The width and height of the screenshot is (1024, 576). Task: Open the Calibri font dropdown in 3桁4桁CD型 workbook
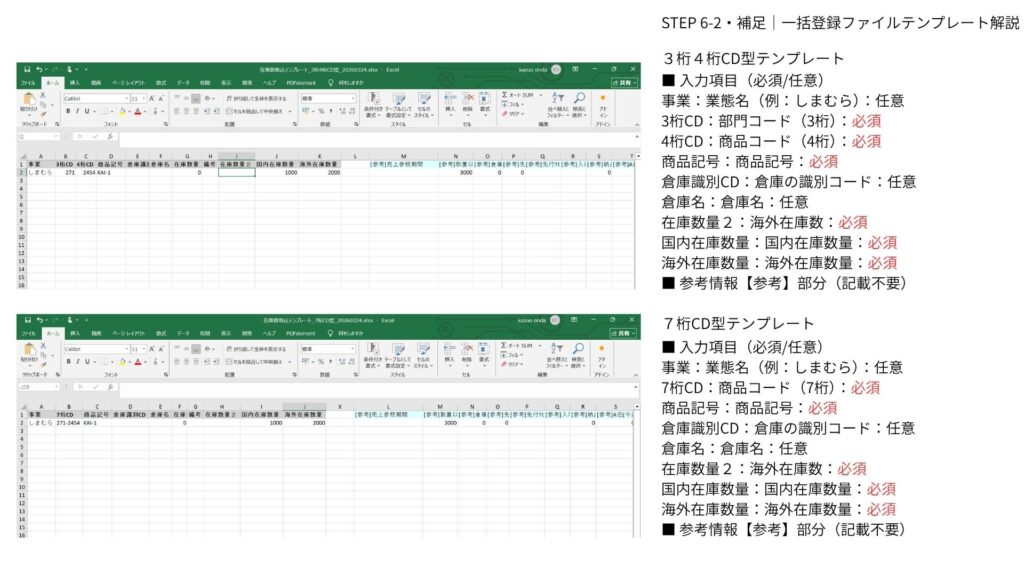pos(127,98)
